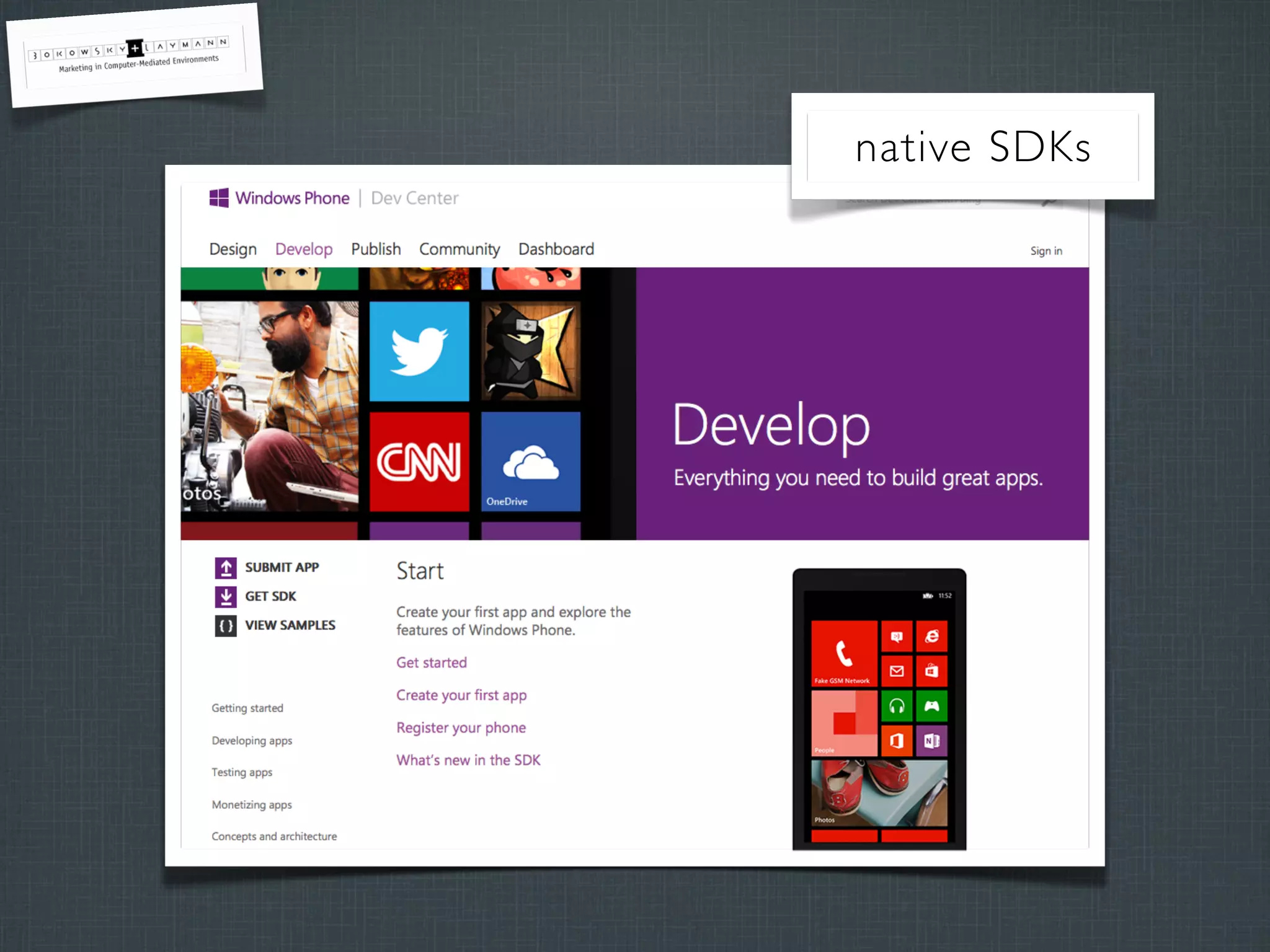1270x952 pixels.
Task: Click the Windows Phone logo icon
Action: tap(219, 198)
